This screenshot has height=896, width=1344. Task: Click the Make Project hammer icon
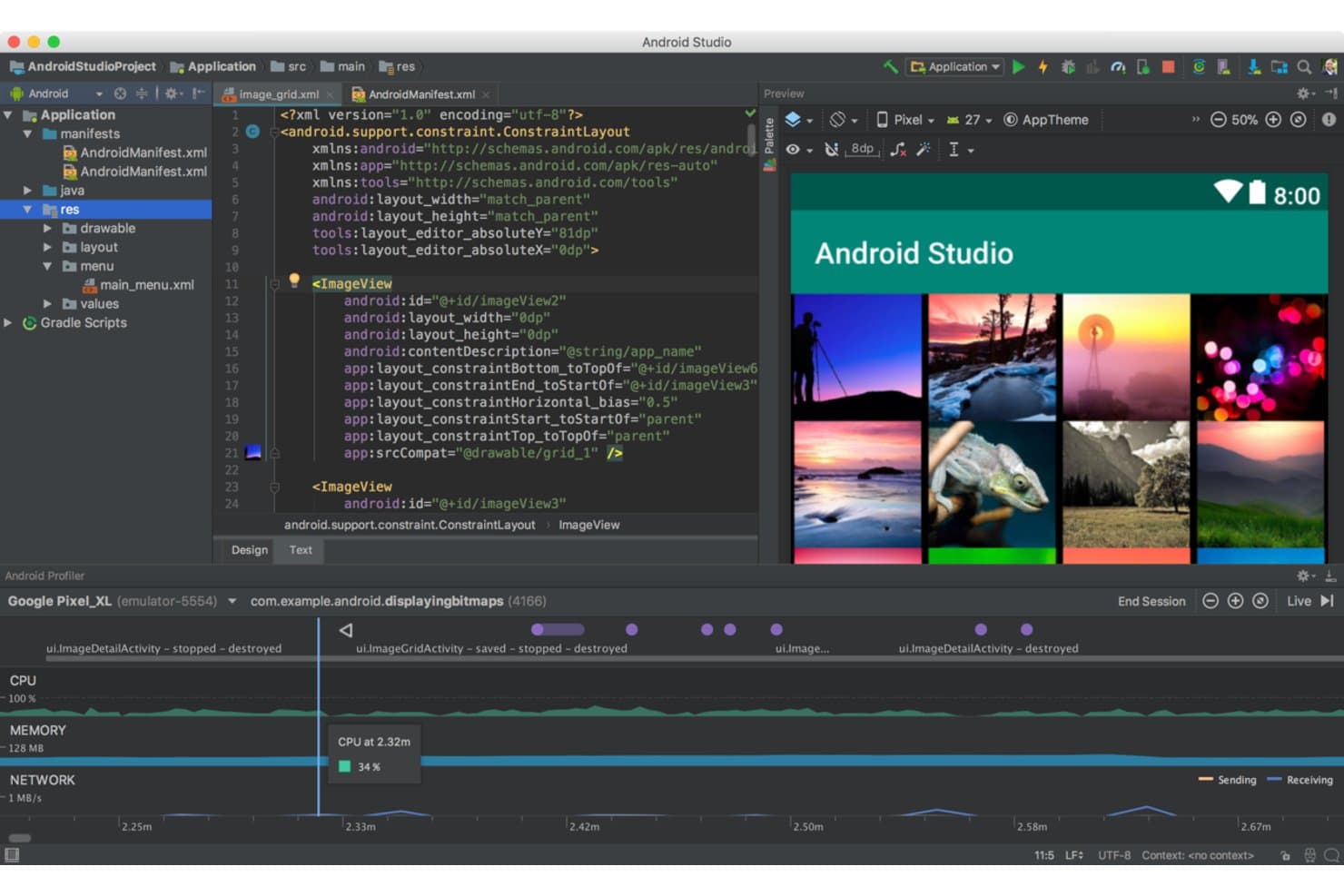tap(890, 67)
